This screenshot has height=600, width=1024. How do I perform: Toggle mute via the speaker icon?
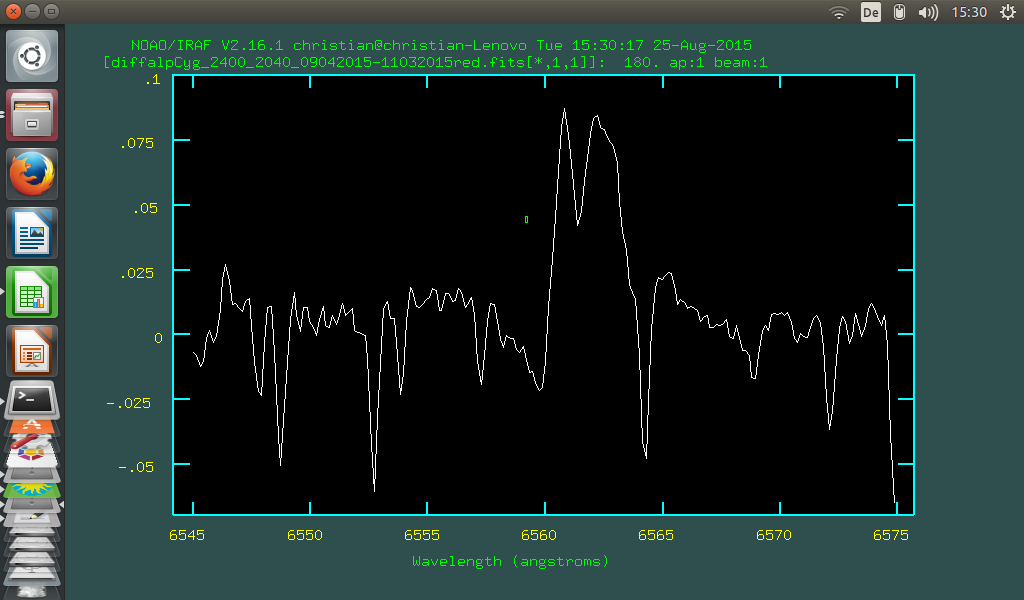pos(927,11)
